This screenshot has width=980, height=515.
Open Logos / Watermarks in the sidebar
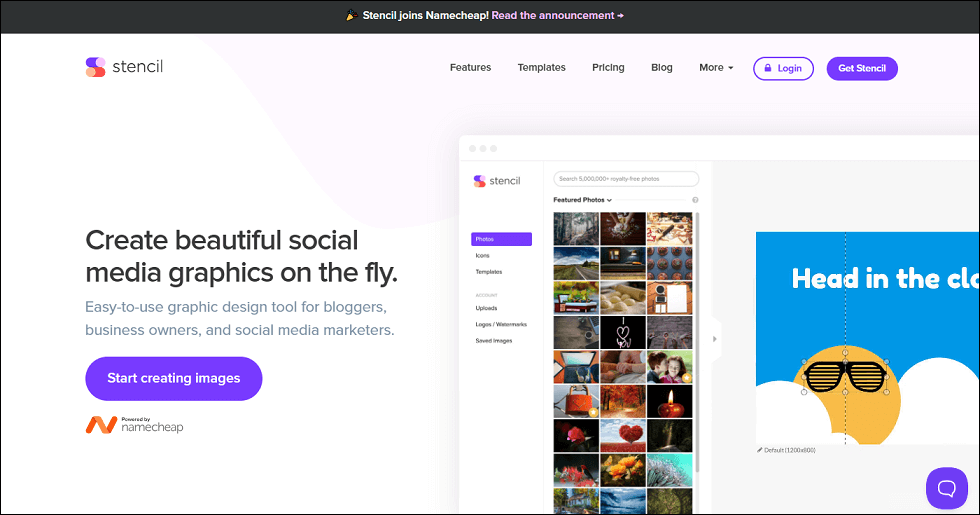point(501,324)
